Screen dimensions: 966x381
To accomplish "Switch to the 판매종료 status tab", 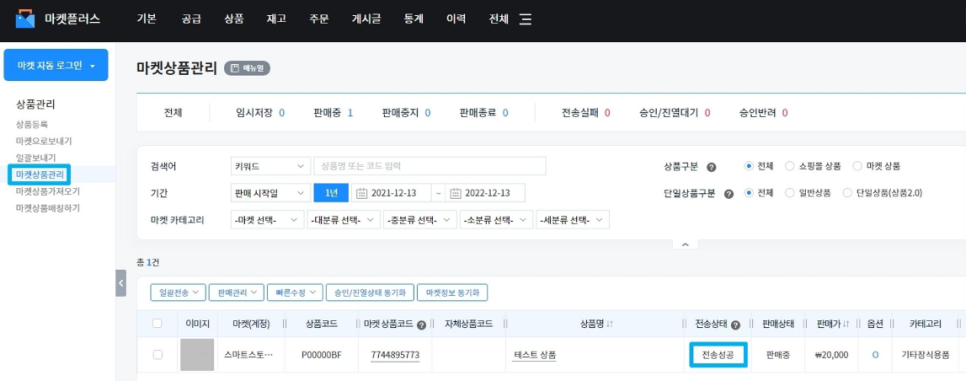I will [484, 113].
